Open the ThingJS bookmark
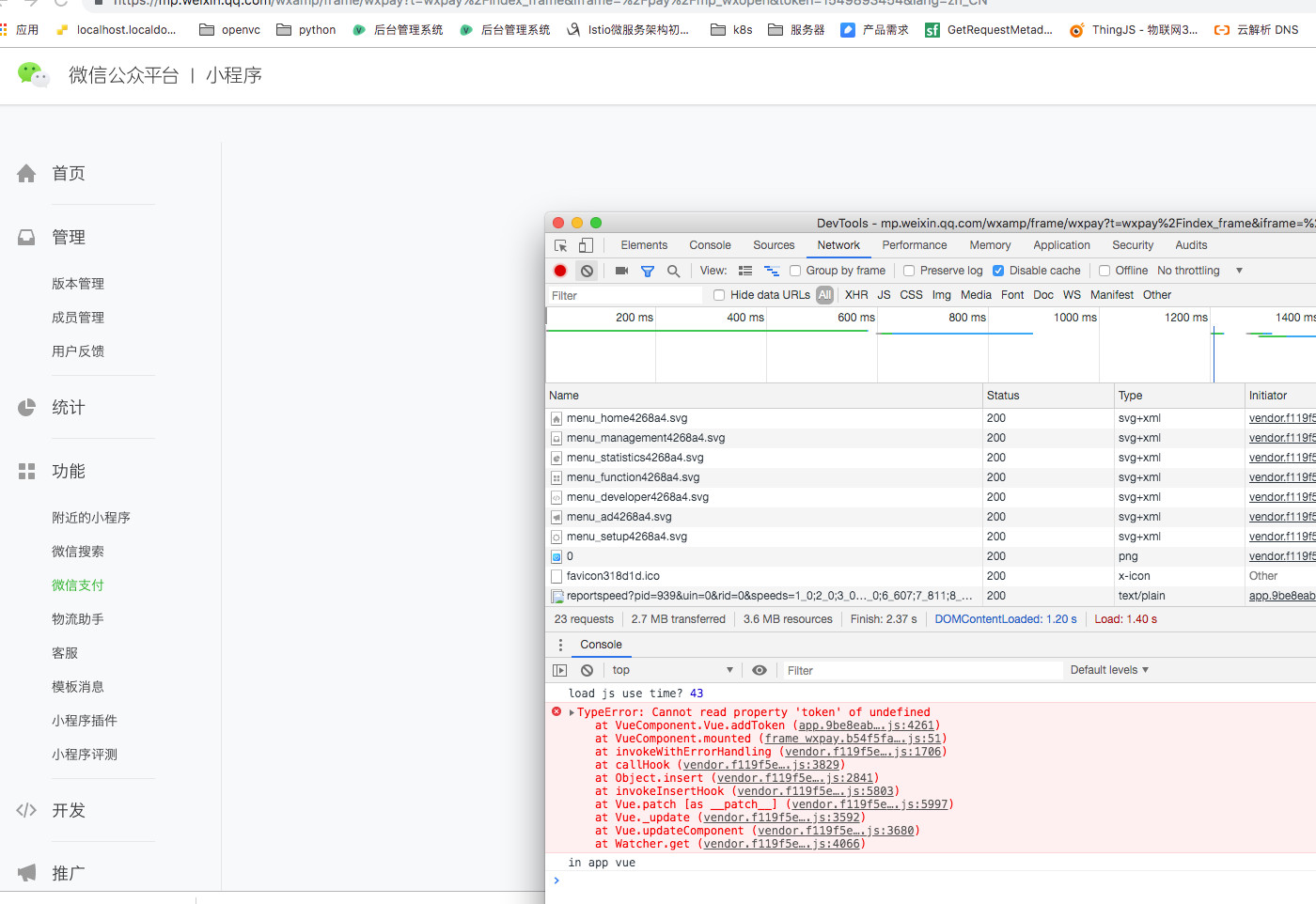 (x=1134, y=30)
